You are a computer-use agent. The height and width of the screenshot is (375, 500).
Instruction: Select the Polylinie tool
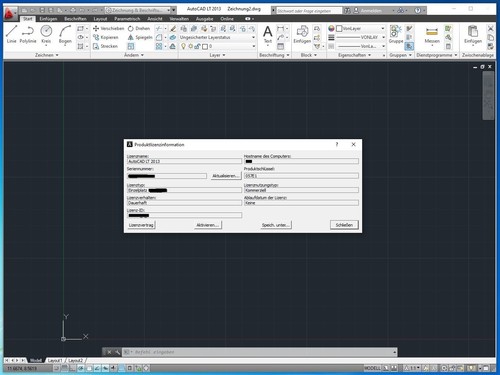28,34
